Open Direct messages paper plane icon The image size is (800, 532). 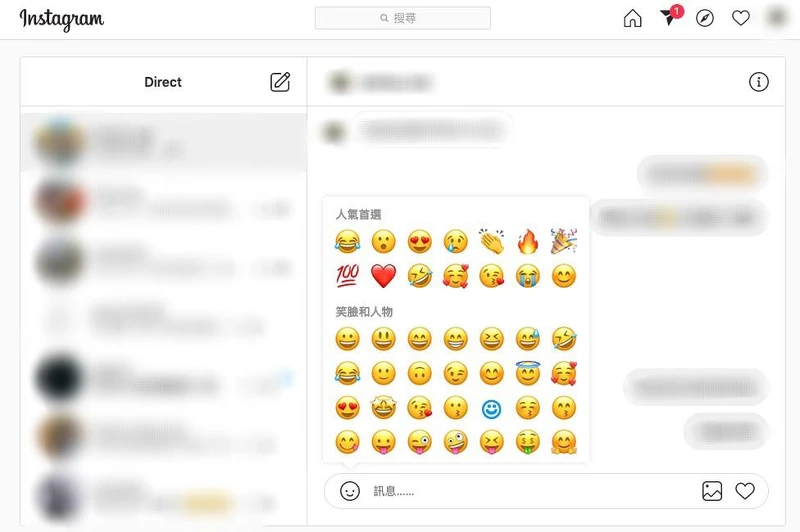coord(668,18)
